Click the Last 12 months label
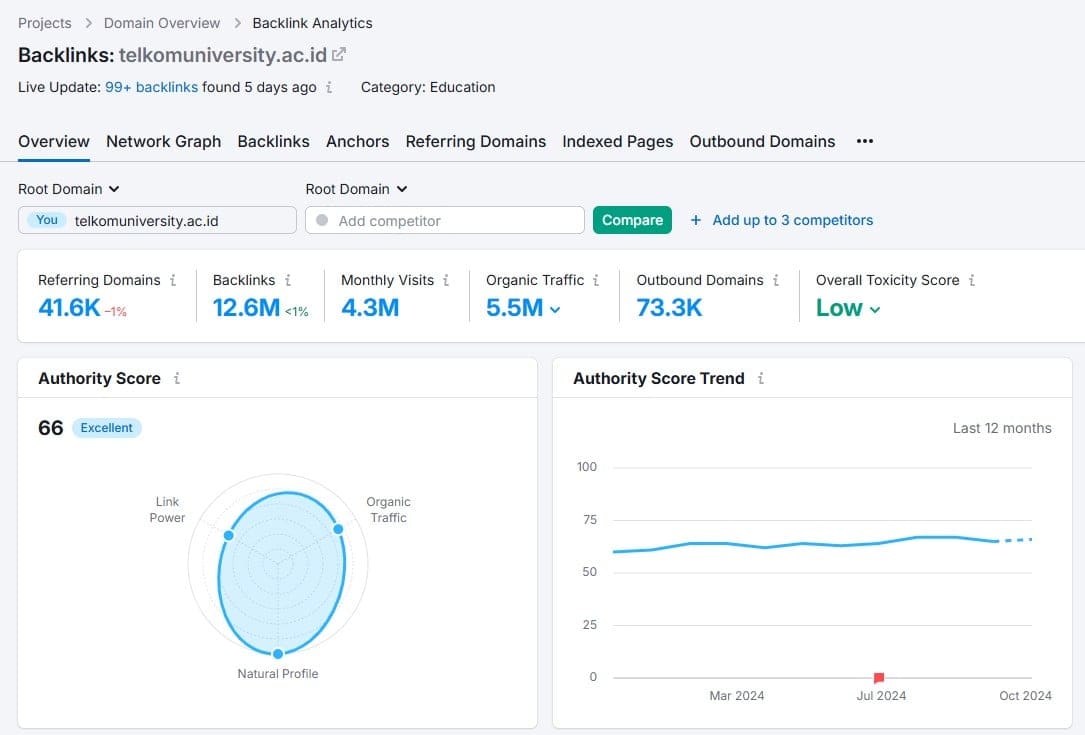Viewport: 1085px width, 735px height. pyautogui.click(x=1002, y=428)
